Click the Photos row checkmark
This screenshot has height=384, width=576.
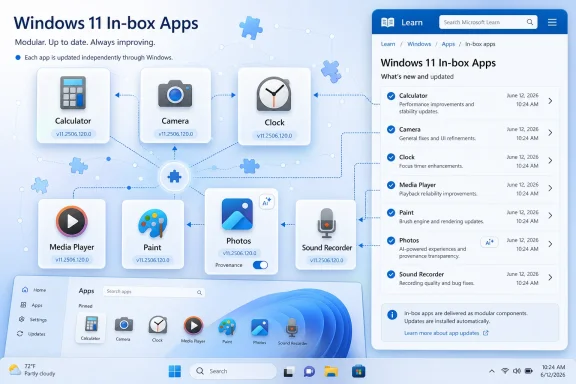click(x=391, y=241)
